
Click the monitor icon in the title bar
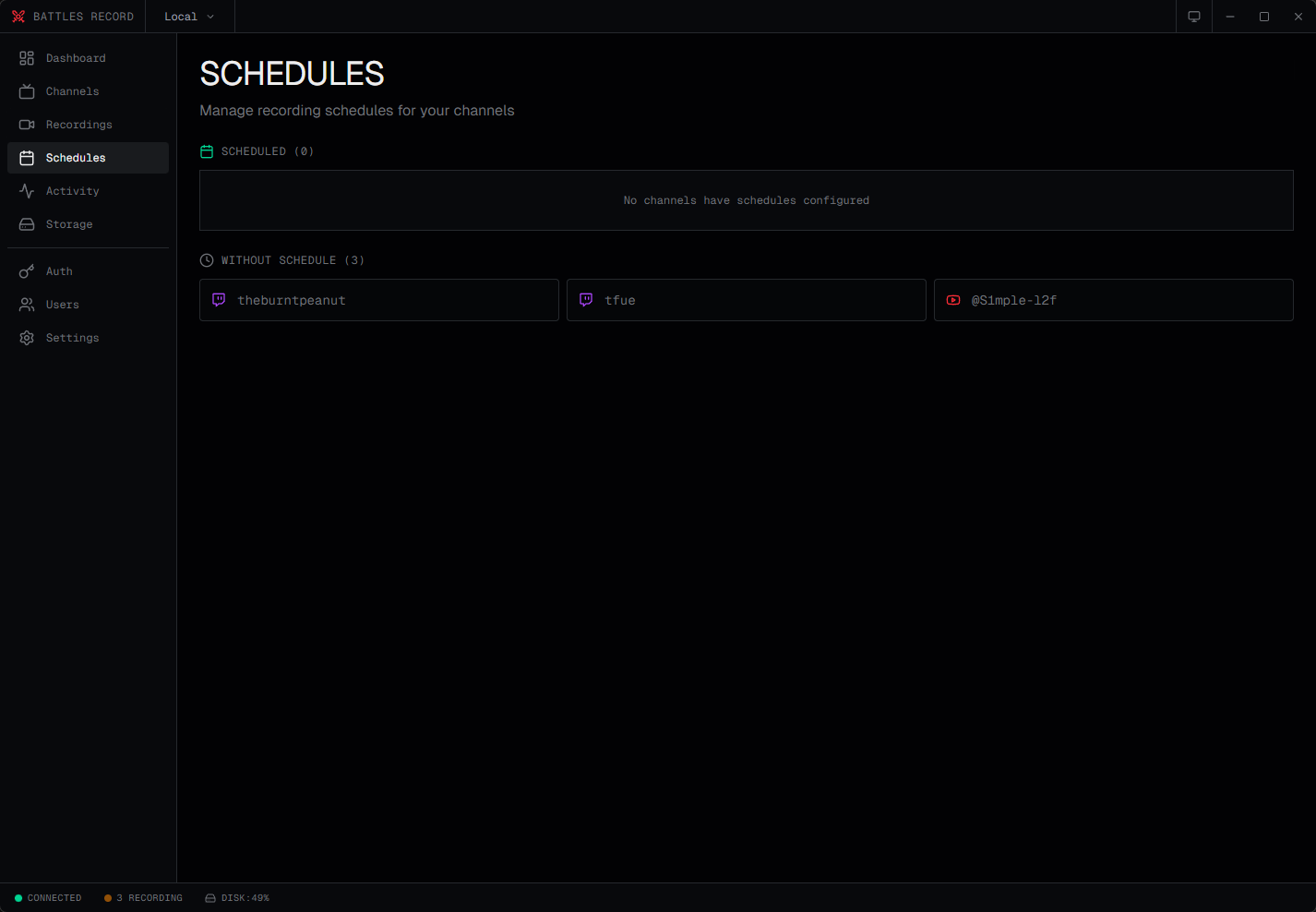(x=1193, y=16)
